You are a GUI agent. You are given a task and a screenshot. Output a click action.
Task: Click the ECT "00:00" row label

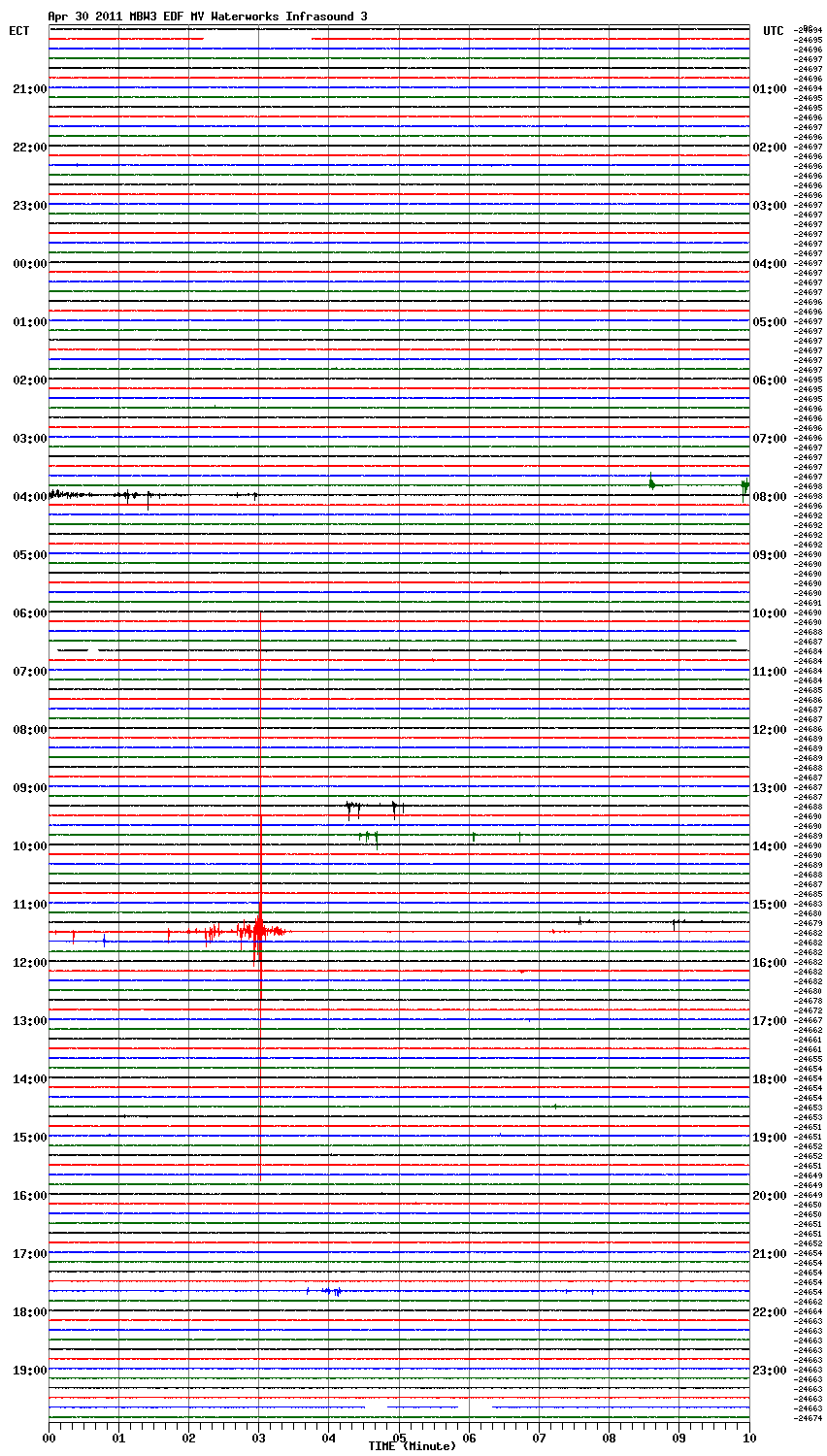click(30, 264)
